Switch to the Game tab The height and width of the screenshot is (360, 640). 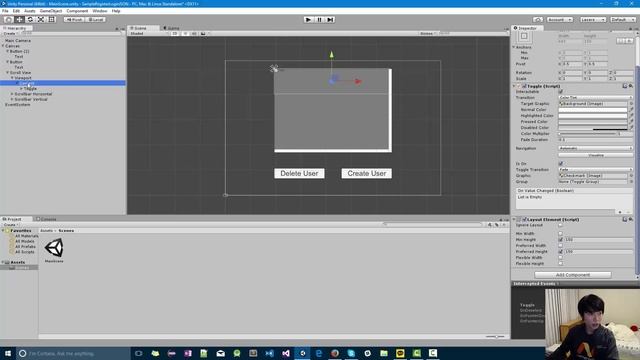coord(171,28)
